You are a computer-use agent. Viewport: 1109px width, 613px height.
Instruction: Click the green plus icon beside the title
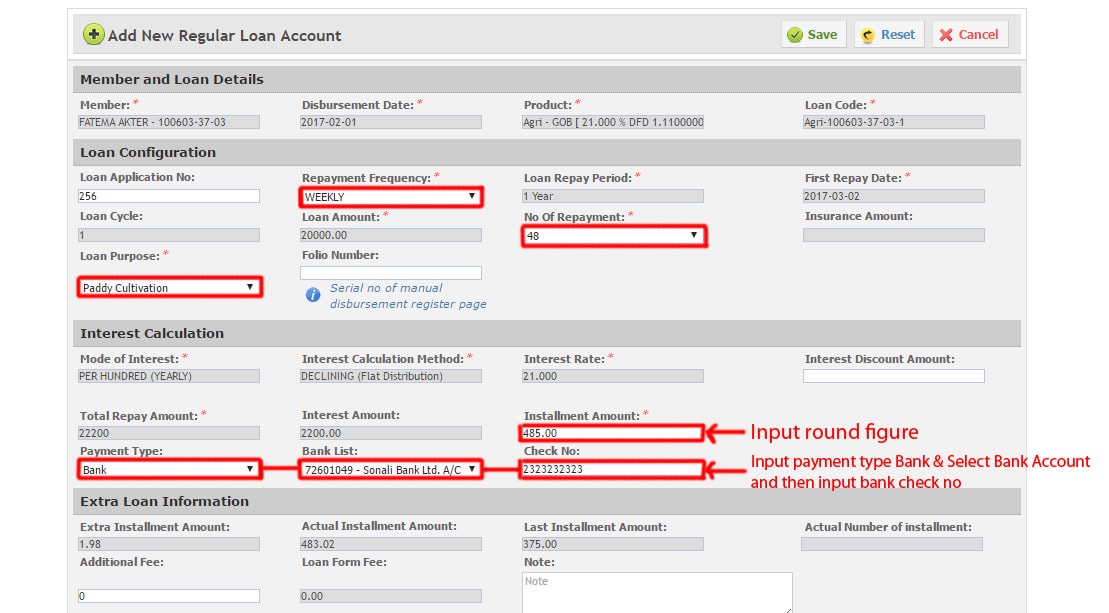tap(93, 35)
